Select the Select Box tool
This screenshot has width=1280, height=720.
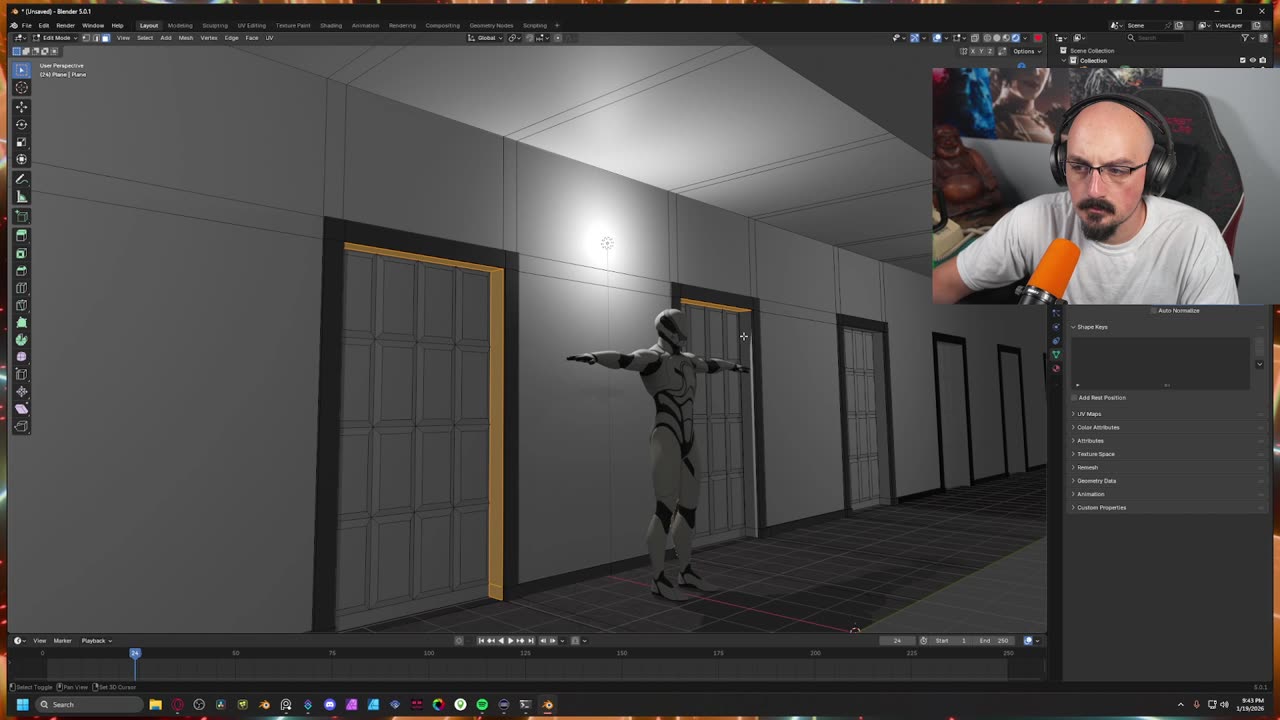pyautogui.click(x=21, y=70)
